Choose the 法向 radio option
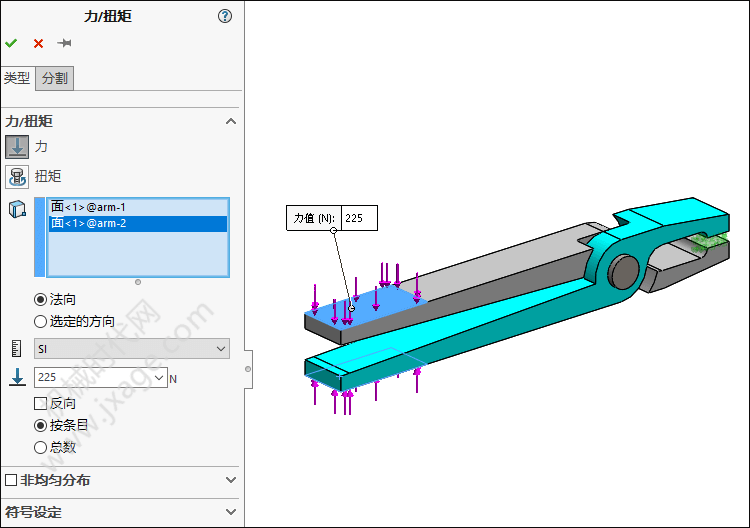 pos(41,300)
